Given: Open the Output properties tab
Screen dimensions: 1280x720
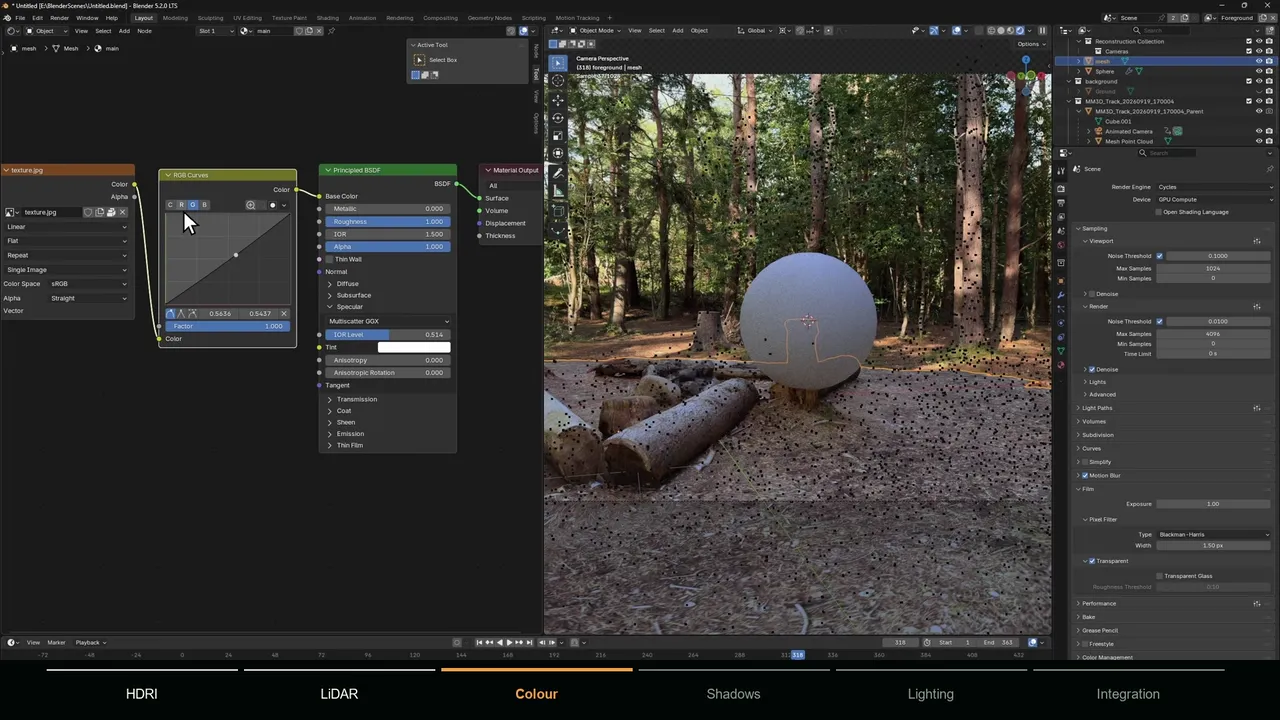Looking at the screenshot, I should [1061, 203].
